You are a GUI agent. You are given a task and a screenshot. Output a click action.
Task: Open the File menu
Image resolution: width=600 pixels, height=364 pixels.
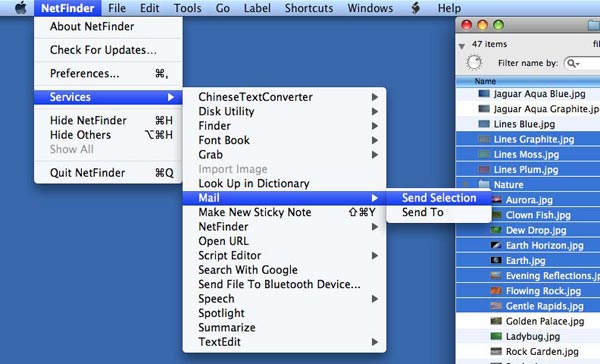pyautogui.click(x=117, y=8)
